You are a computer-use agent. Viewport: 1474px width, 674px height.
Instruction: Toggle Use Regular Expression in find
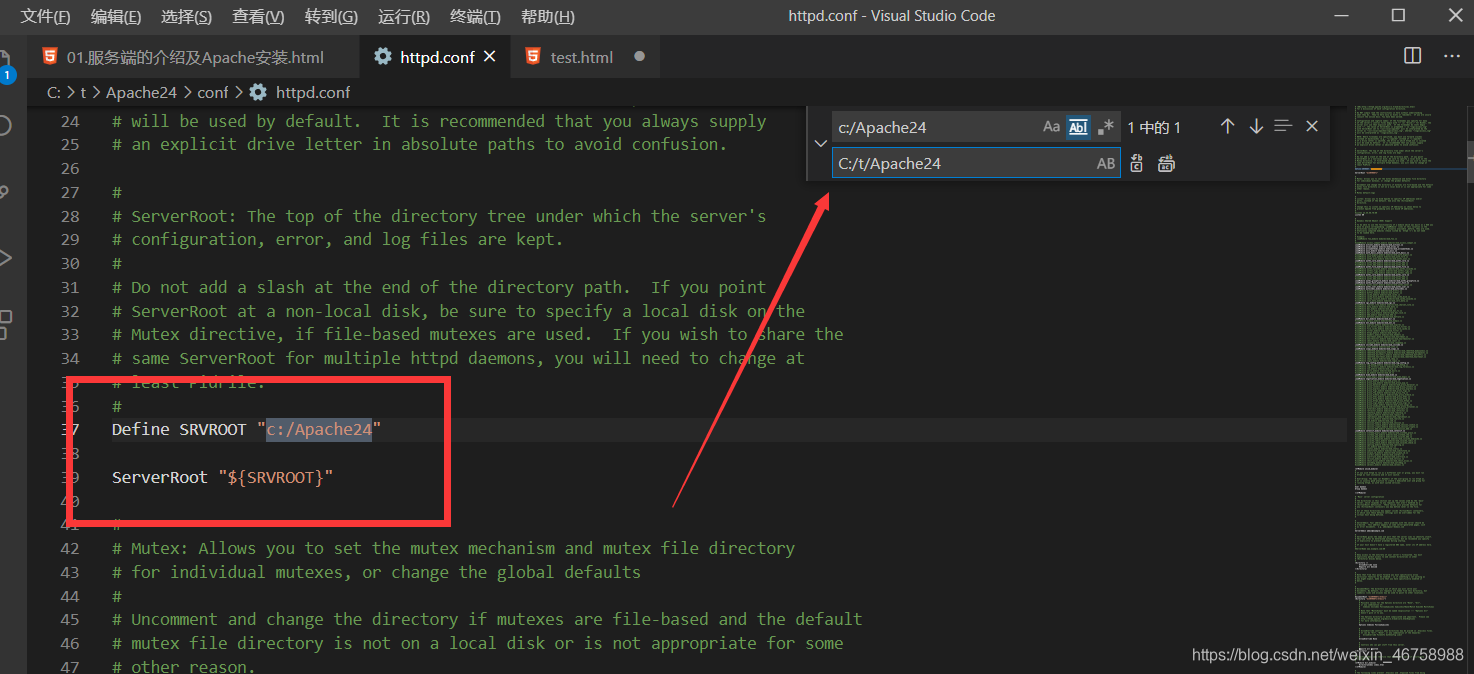pyautogui.click(x=1105, y=127)
